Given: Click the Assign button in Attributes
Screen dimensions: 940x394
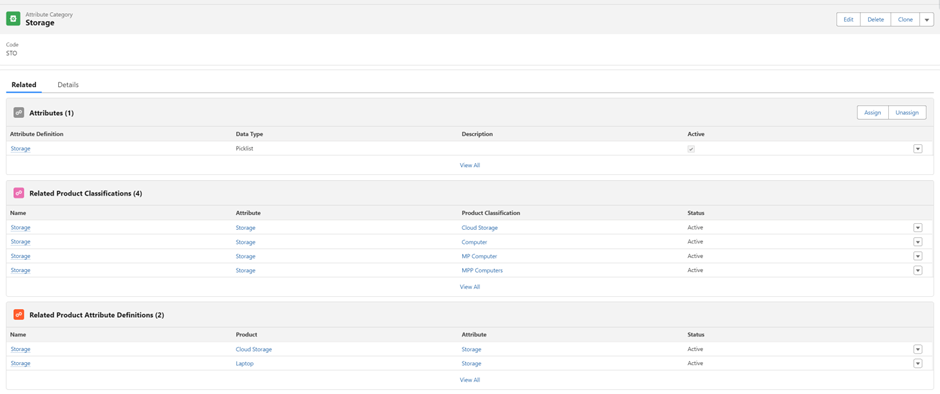Looking at the screenshot, I should click(x=872, y=113).
